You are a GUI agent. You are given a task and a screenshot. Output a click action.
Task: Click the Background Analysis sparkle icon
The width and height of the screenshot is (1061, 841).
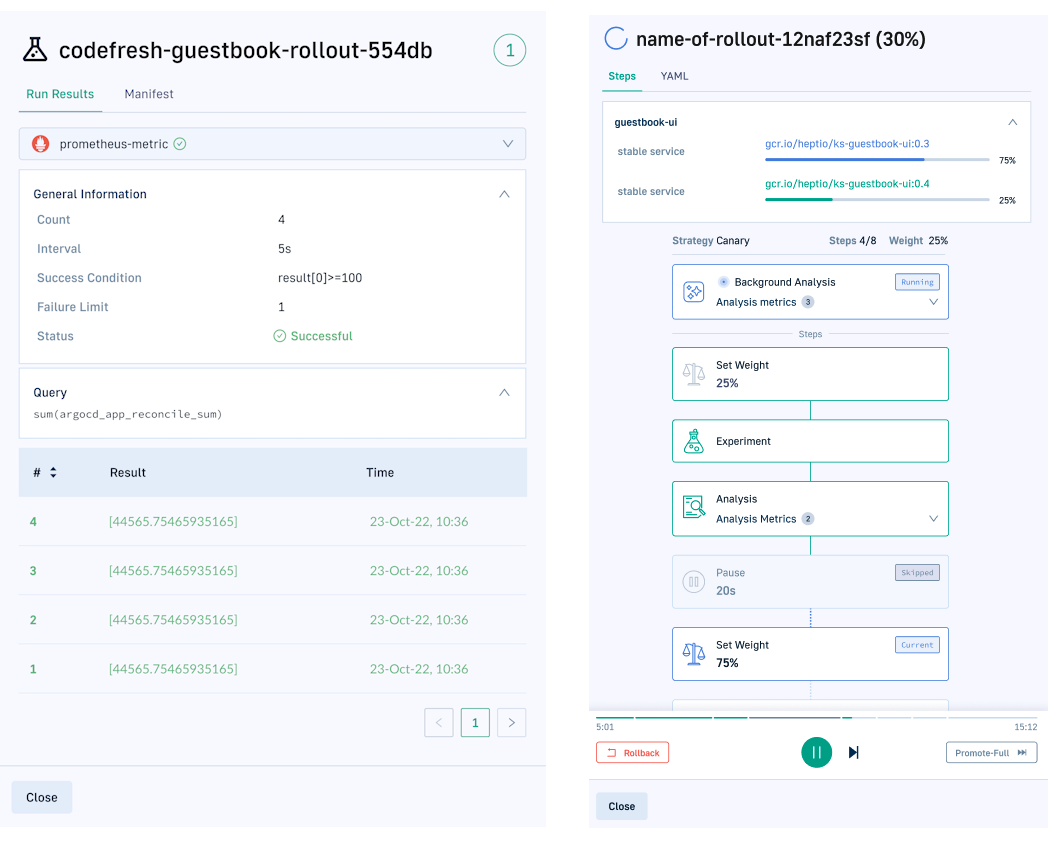693,292
